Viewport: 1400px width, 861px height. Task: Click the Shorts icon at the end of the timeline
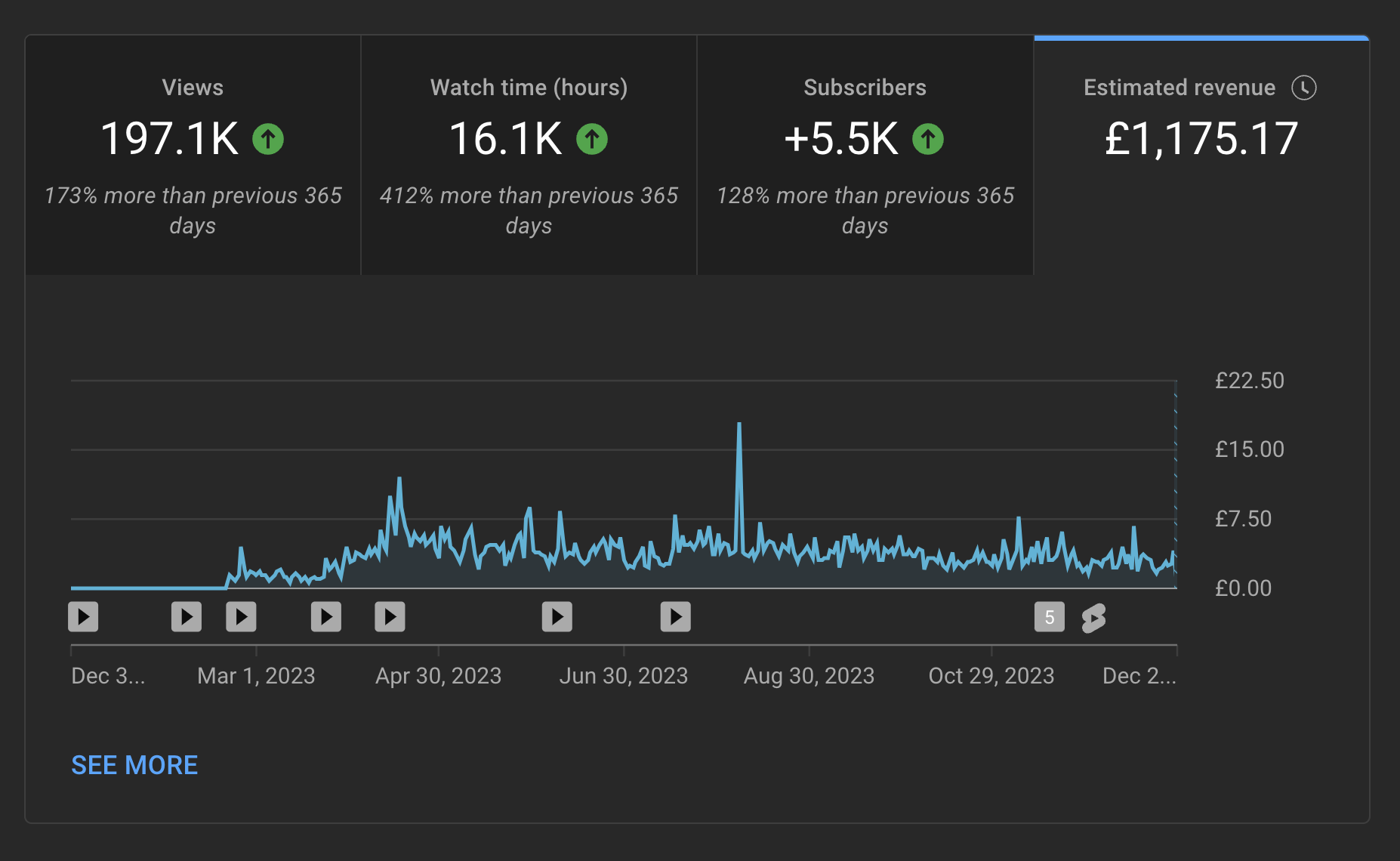pyautogui.click(x=1094, y=617)
